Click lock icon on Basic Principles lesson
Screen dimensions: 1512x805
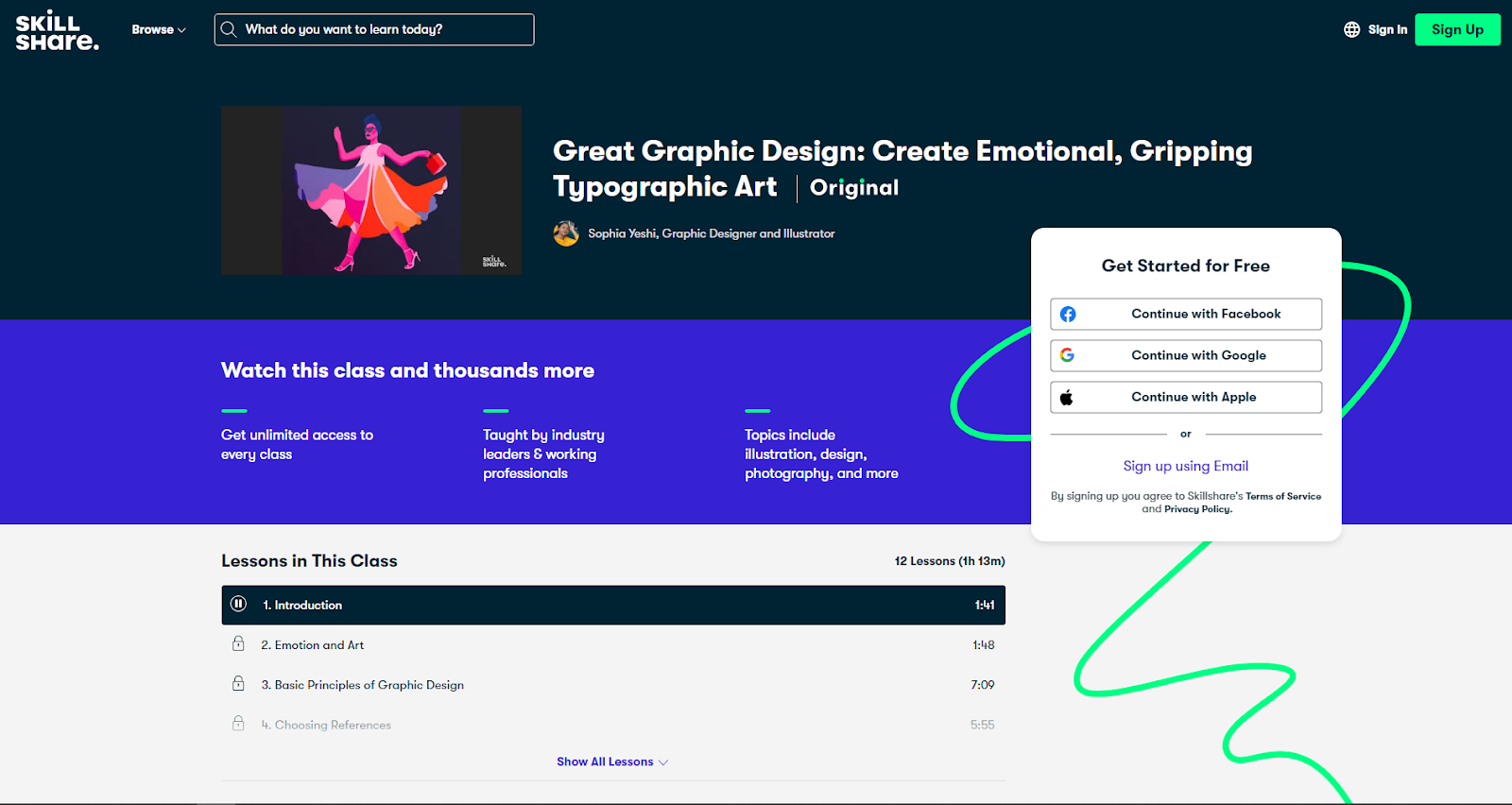coord(238,683)
